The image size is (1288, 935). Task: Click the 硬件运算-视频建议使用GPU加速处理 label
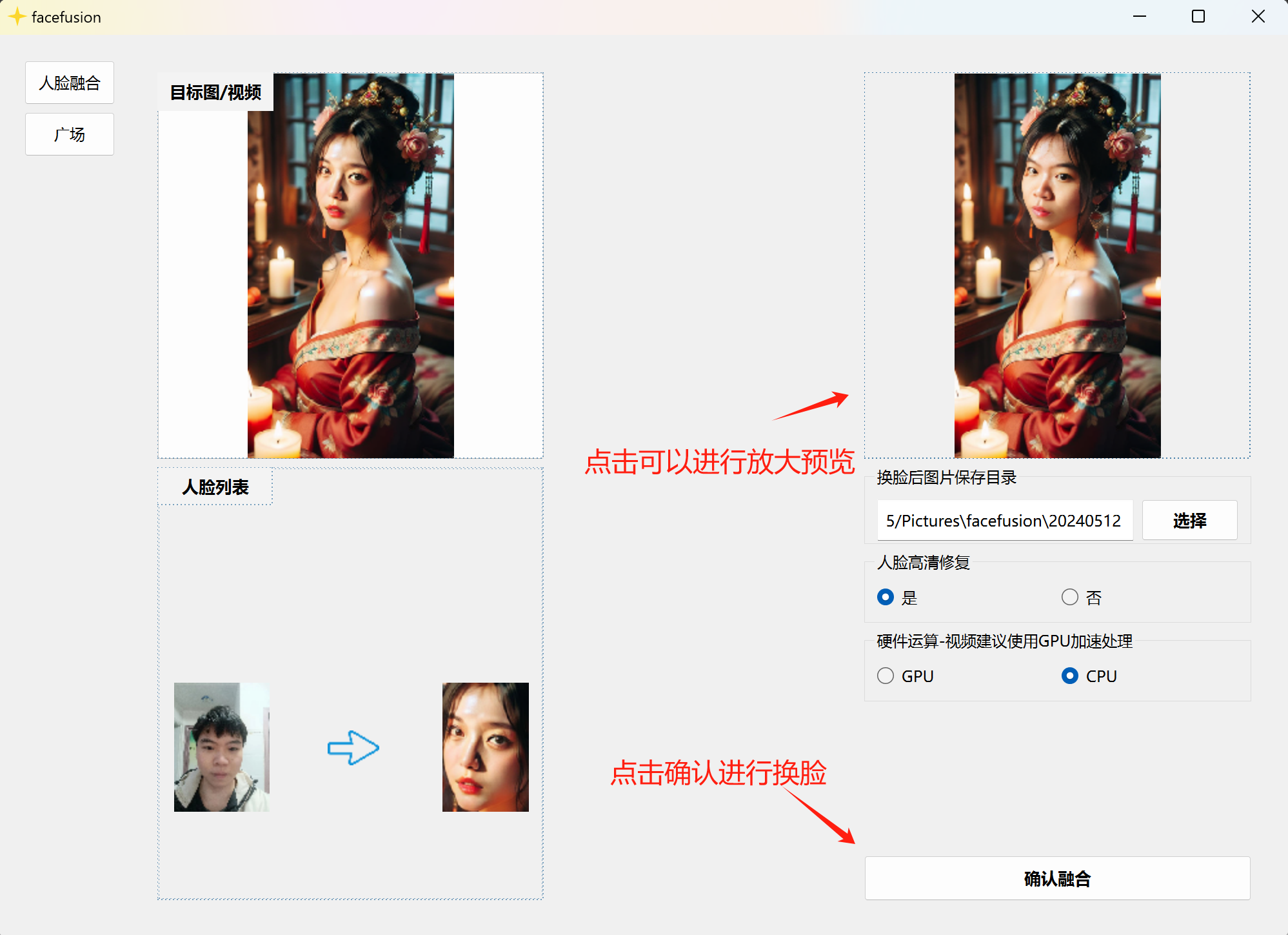pos(1004,641)
